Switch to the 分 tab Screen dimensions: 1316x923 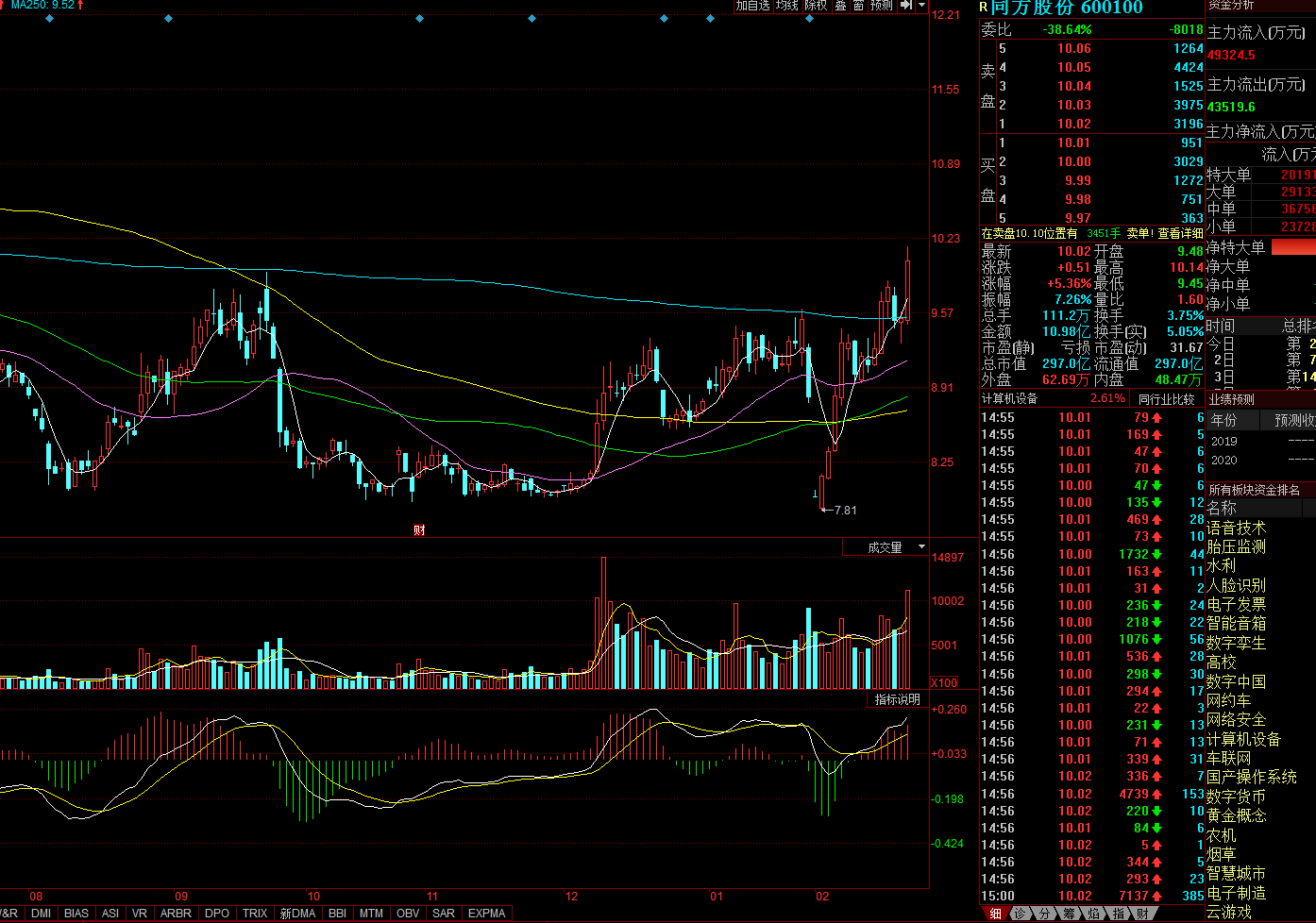point(1044,914)
